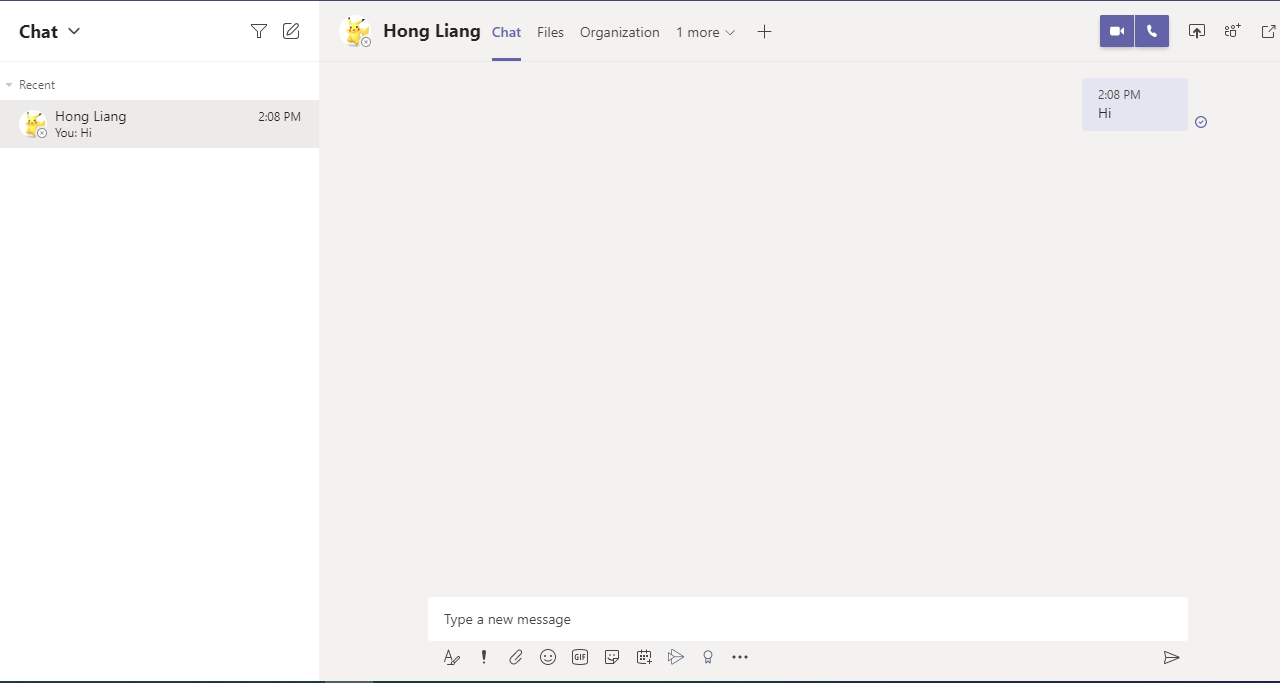
Task: Select the Hi message bubble
Action: click(x=1135, y=104)
